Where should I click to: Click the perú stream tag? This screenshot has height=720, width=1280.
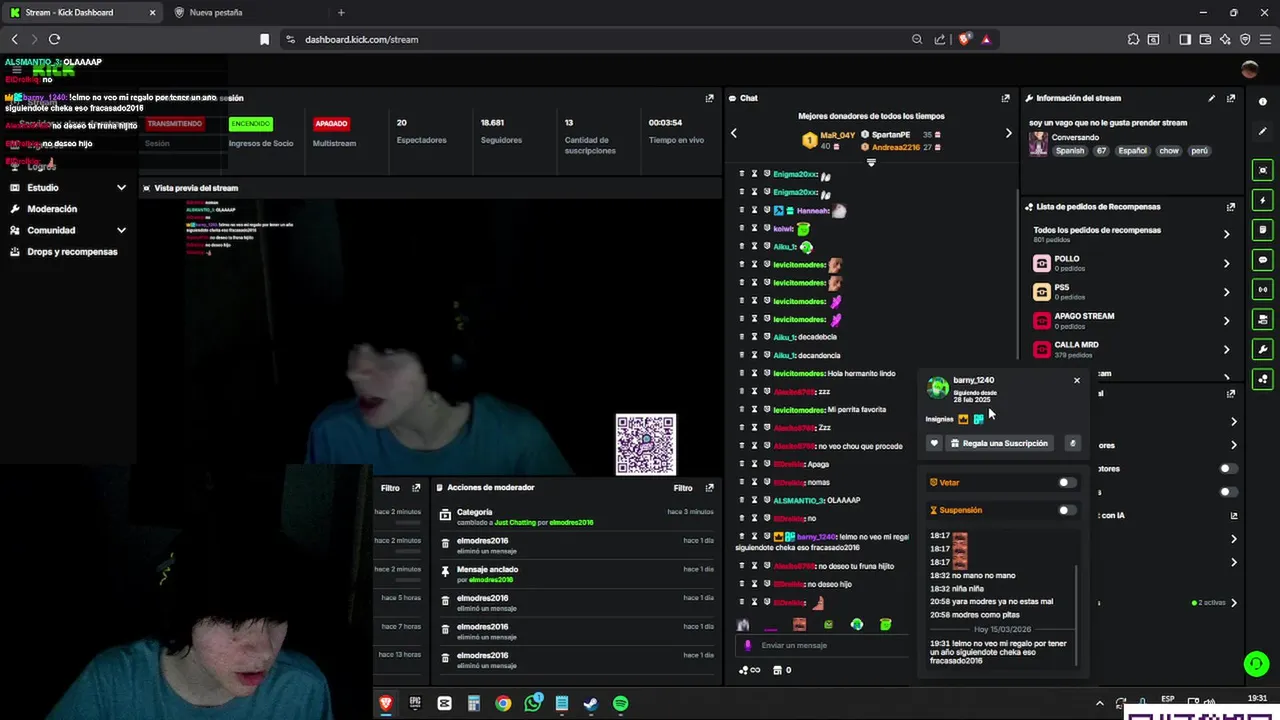click(1200, 151)
